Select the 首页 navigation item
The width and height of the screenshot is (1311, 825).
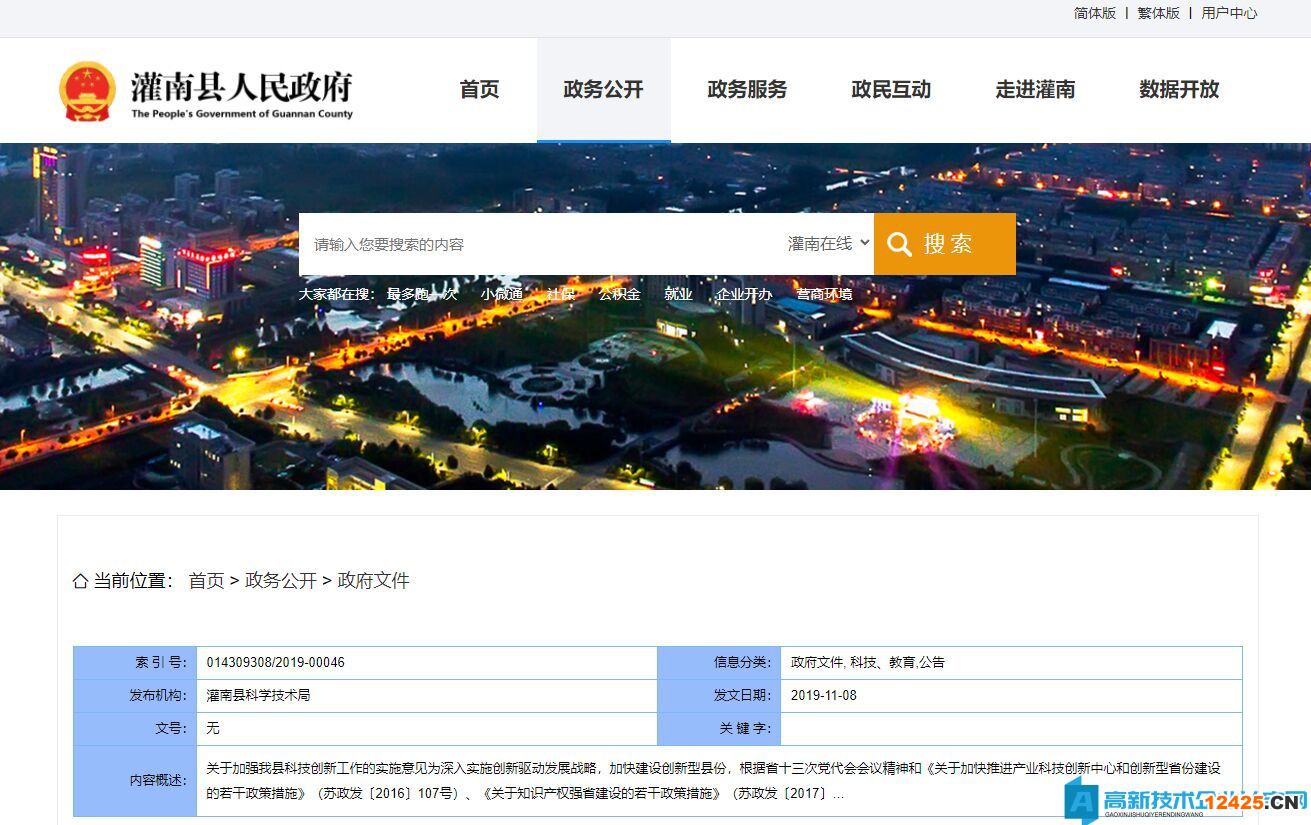[x=479, y=89]
